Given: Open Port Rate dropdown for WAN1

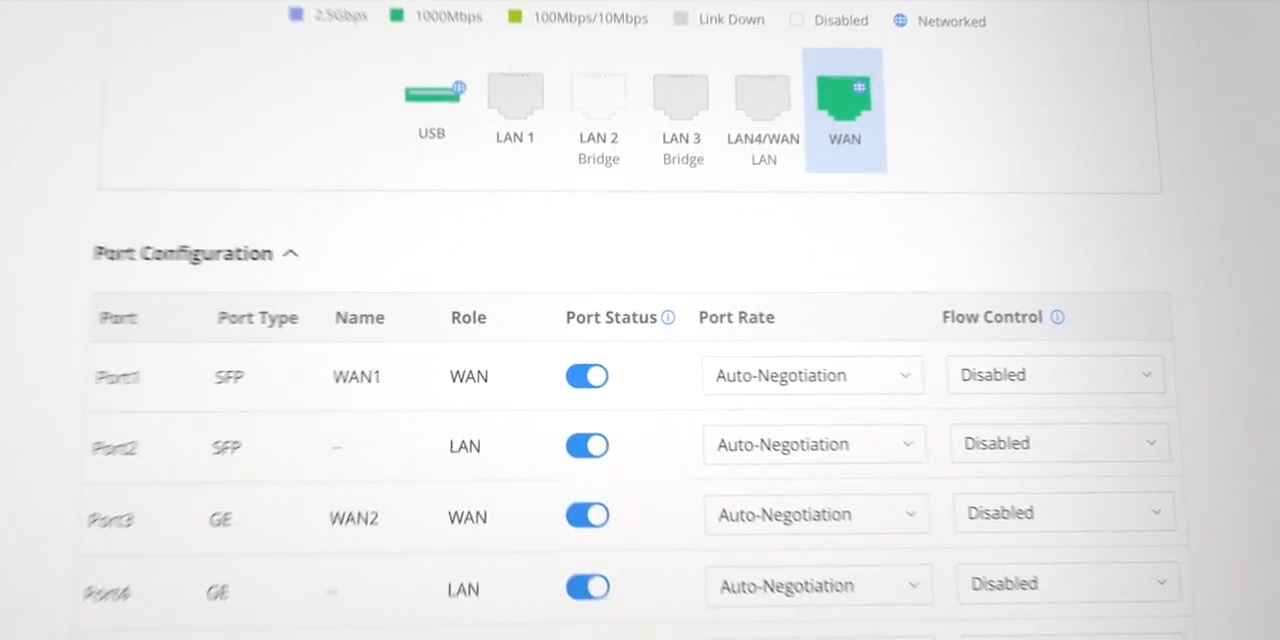Looking at the screenshot, I should pos(812,376).
